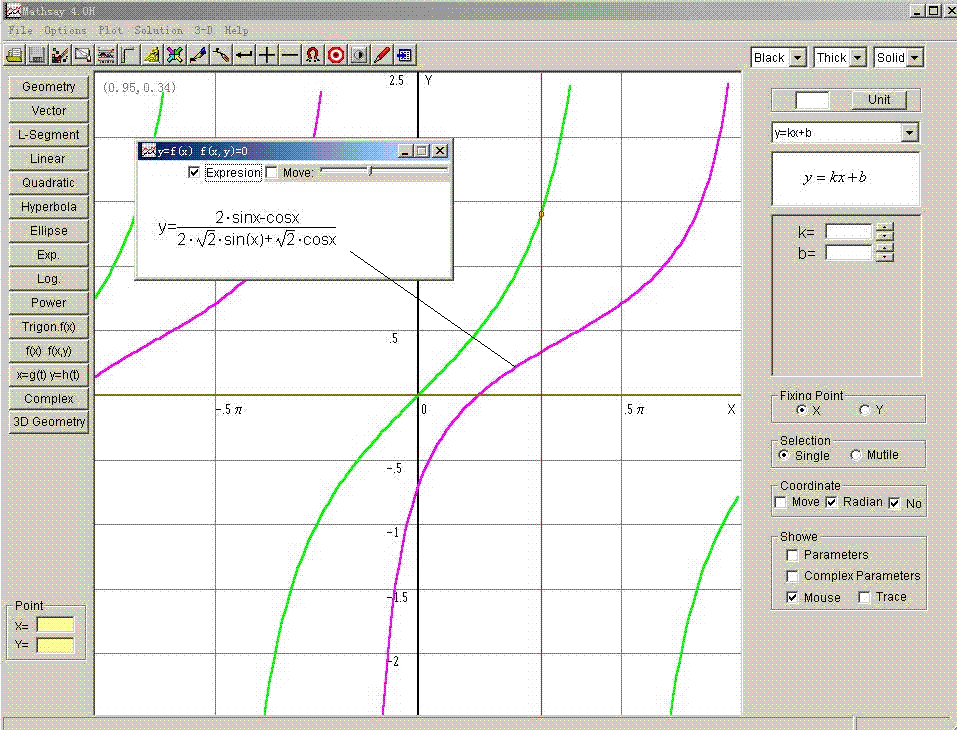
Task: Open the Options menu
Action: coord(65,30)
